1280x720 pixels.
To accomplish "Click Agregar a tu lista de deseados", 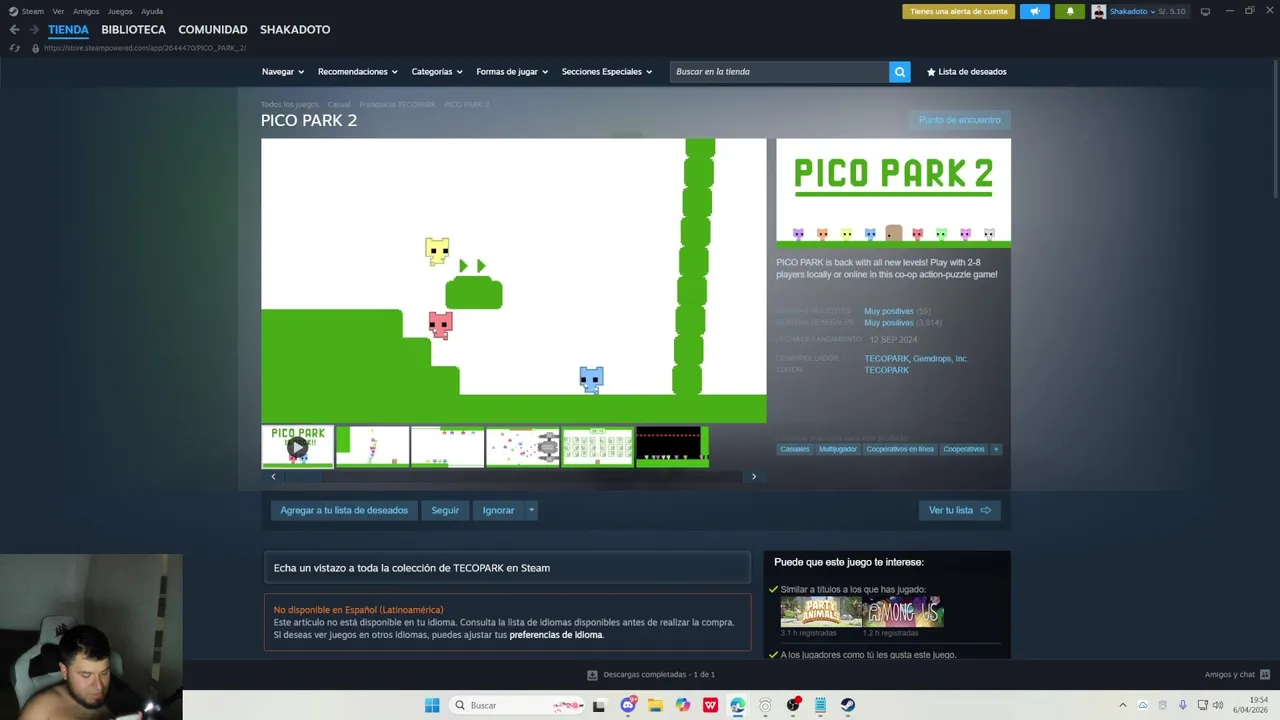I will pyautogui.click(x=344, y=510).
